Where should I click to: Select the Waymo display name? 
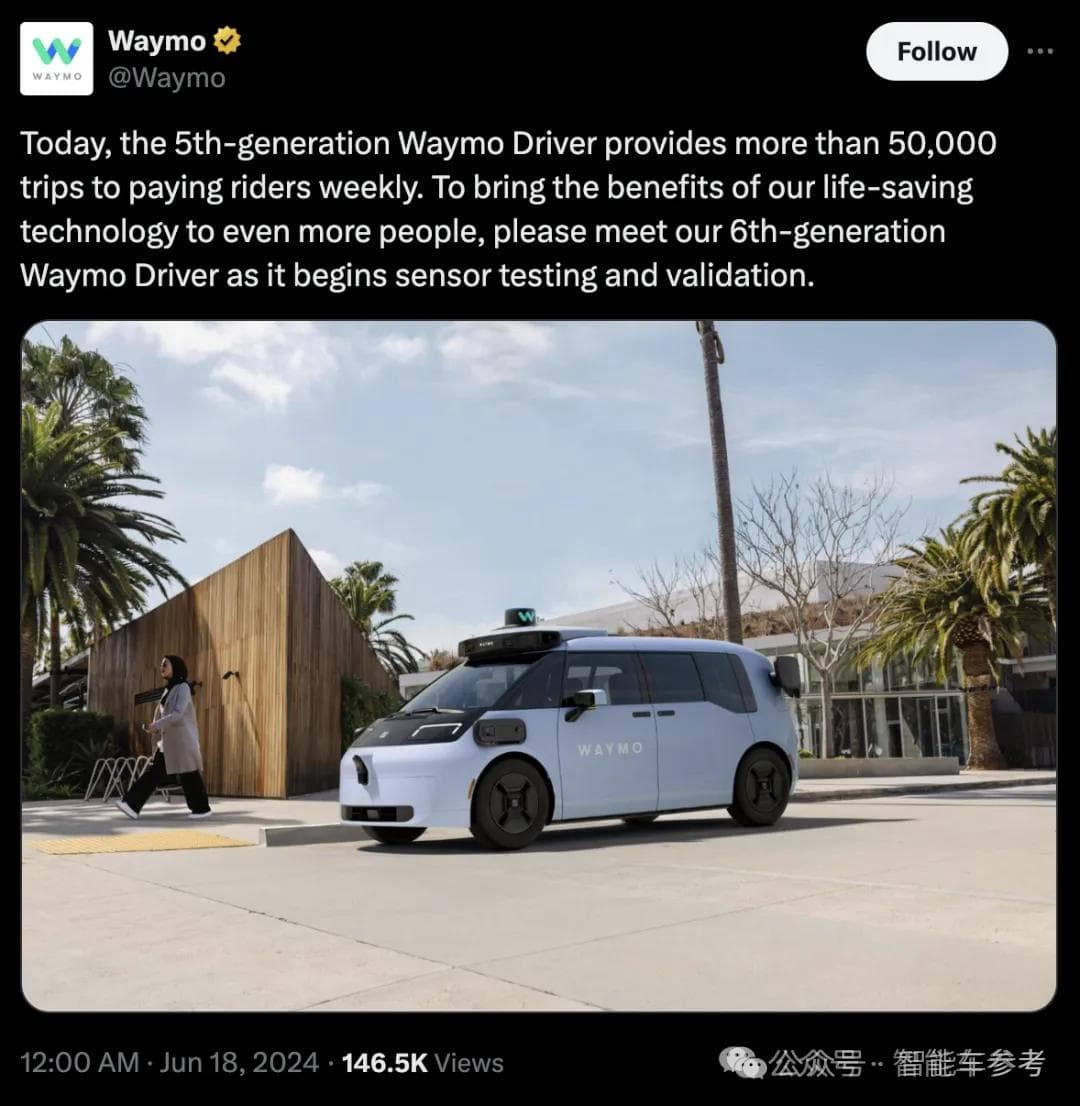(157, 41)
